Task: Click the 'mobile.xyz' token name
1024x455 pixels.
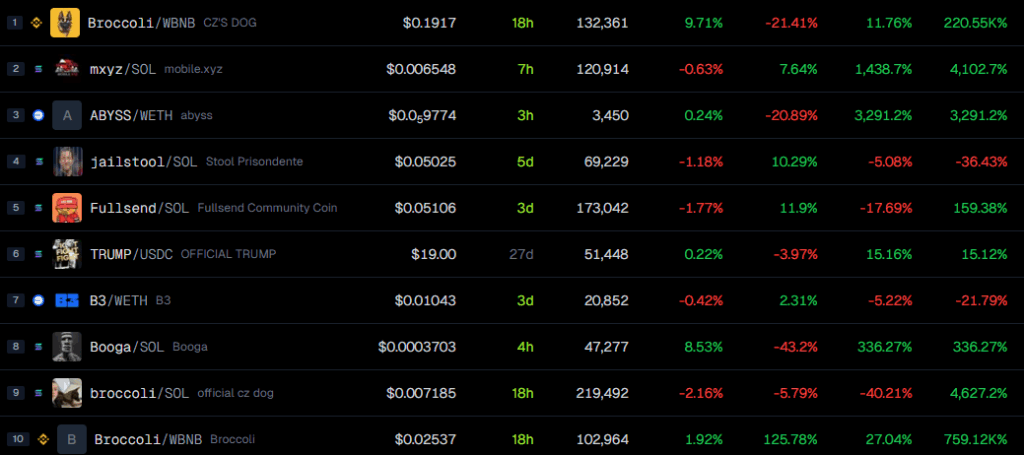Action: [193, 69]
